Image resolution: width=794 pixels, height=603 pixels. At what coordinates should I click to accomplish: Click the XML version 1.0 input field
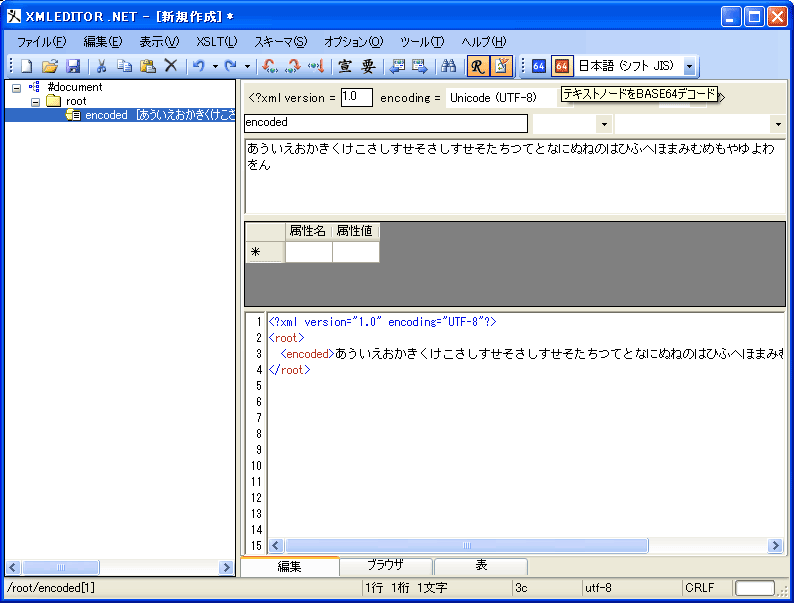tap(356, 97)
